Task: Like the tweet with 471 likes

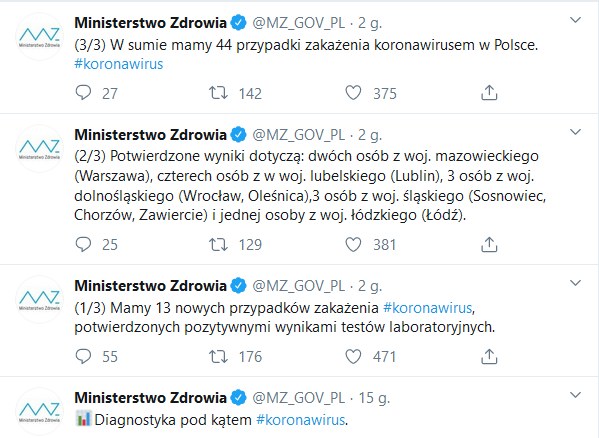Action: 353,356
